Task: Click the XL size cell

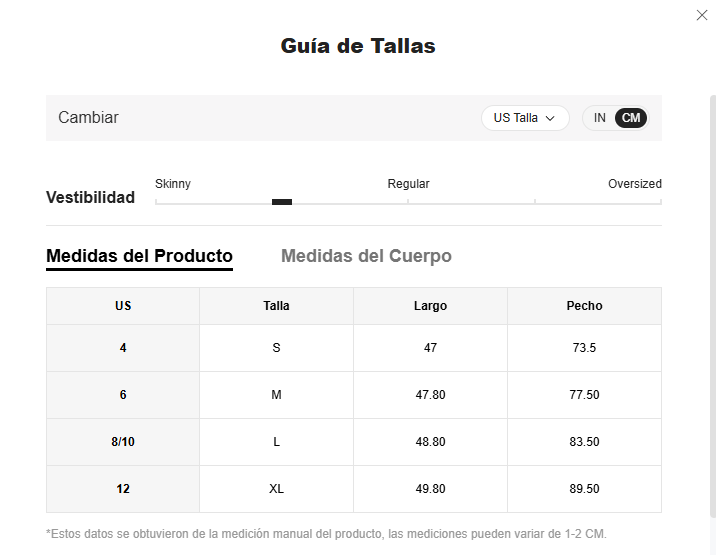Action: pyautogui.click(x=276, y=489)
